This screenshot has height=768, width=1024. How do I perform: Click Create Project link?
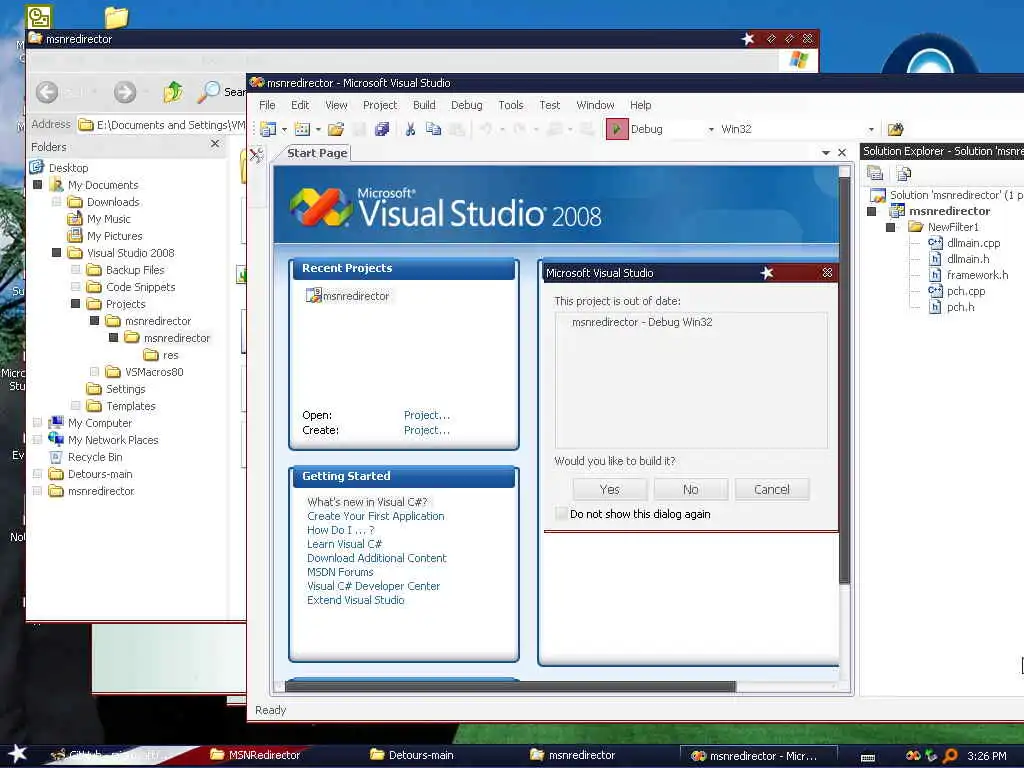[426, 430]
